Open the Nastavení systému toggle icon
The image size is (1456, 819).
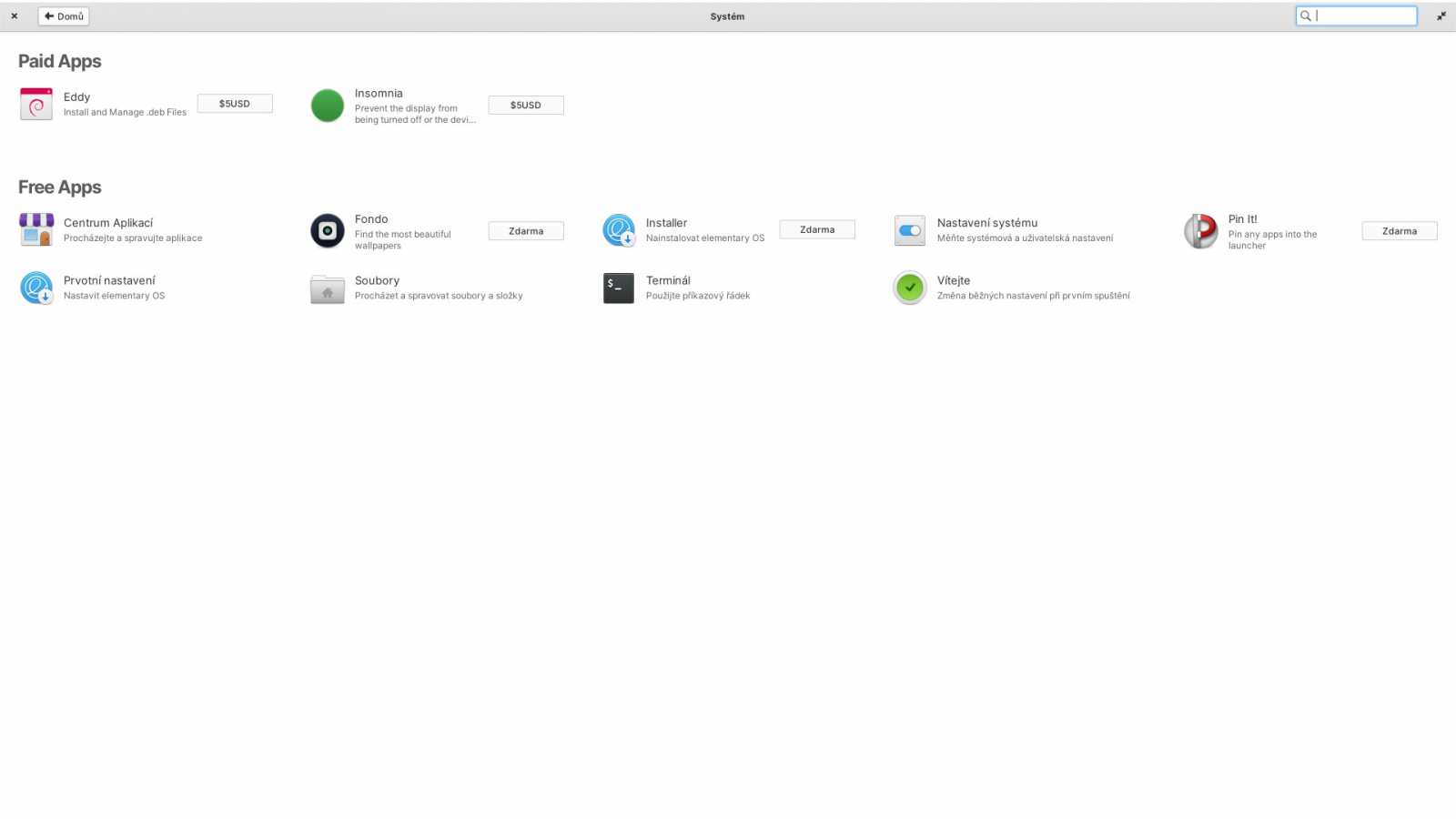[x=910, y=230]
